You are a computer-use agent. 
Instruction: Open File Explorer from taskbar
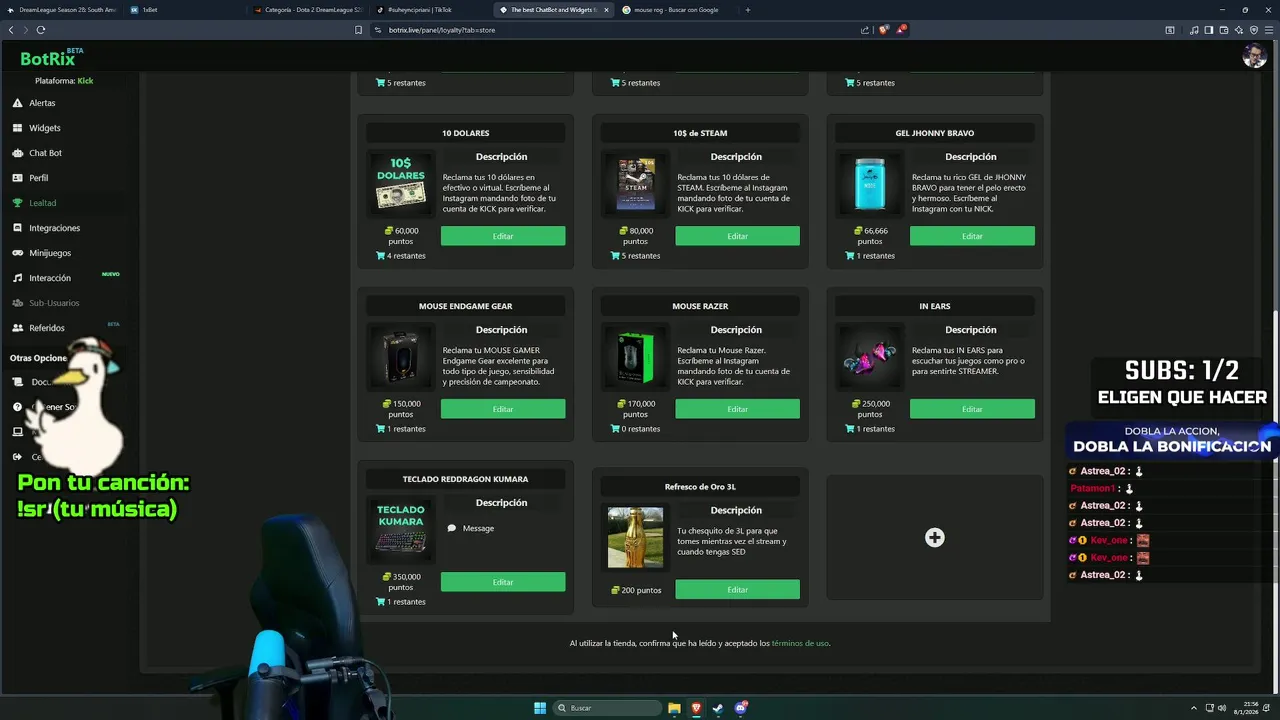[x=674, y=708]
